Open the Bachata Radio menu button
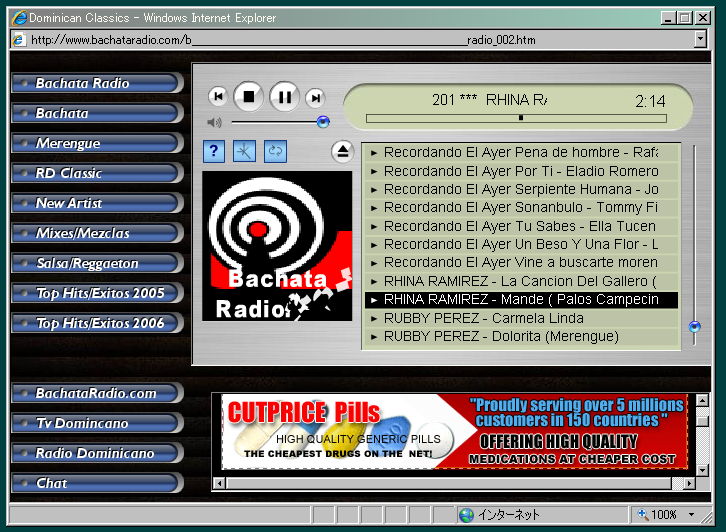 96,83
